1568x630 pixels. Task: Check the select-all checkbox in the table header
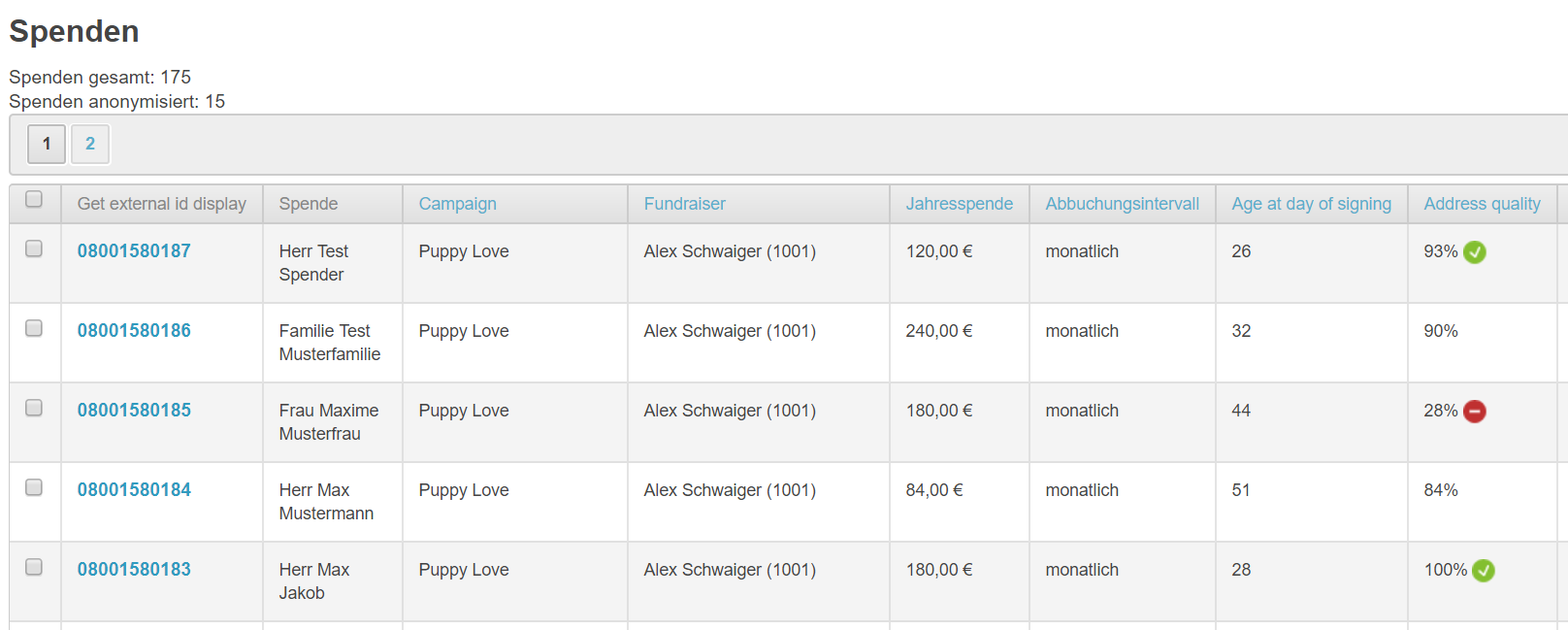[x=35, y=198]
